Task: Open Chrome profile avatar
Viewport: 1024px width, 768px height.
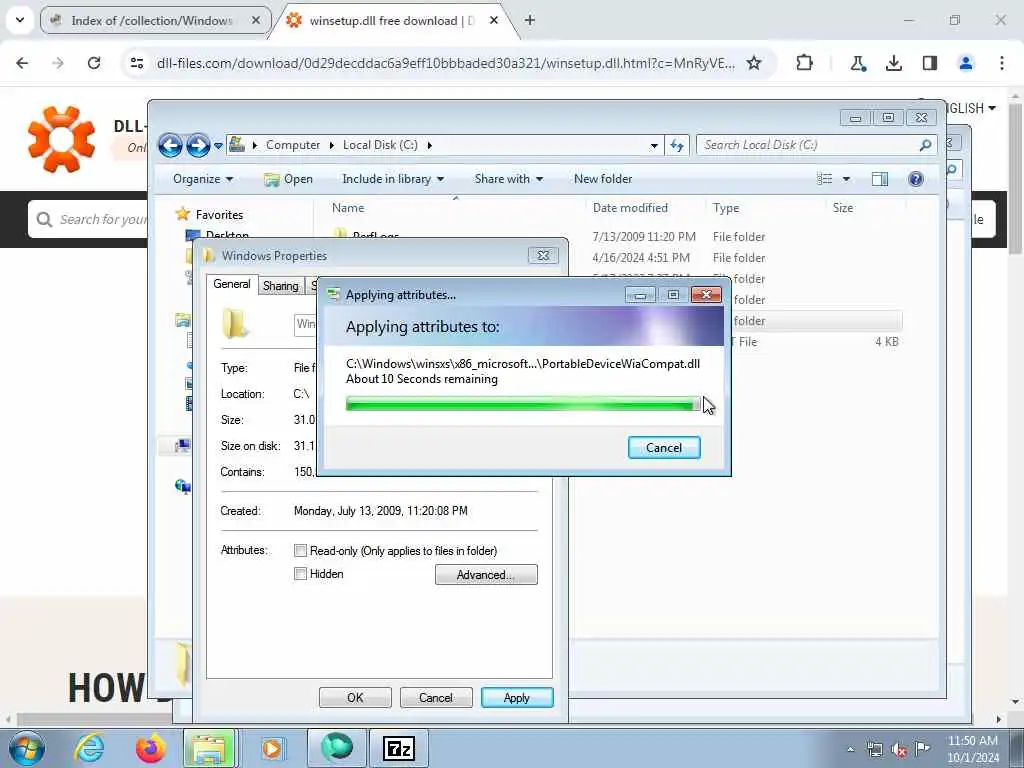Action: [x=966, y=63]
